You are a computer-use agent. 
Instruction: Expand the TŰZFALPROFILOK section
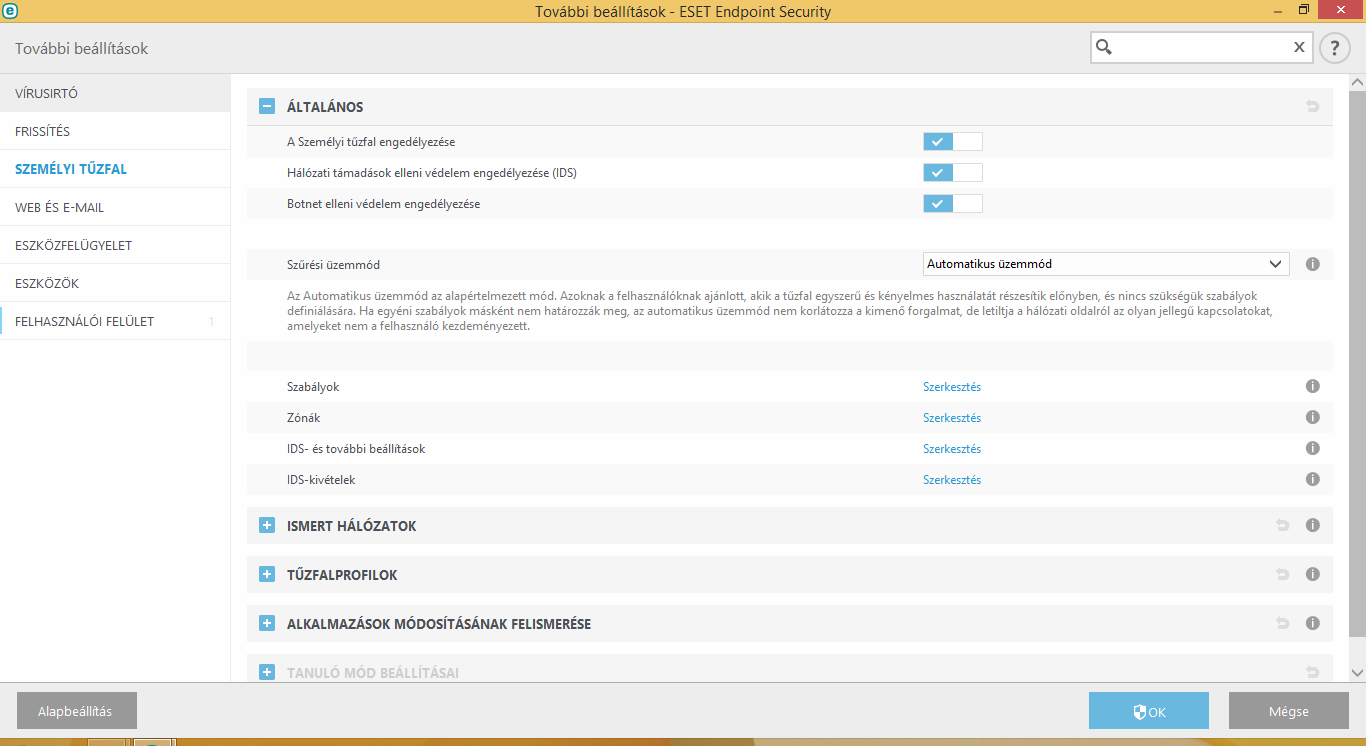click(x=267, y=574)
